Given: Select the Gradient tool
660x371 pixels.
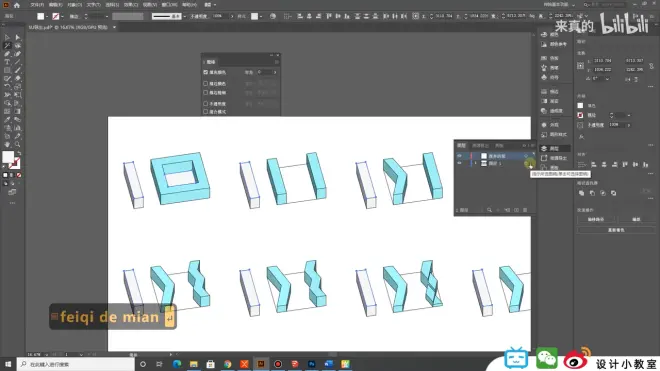Looking at the screenshot, I should point(18,111).
